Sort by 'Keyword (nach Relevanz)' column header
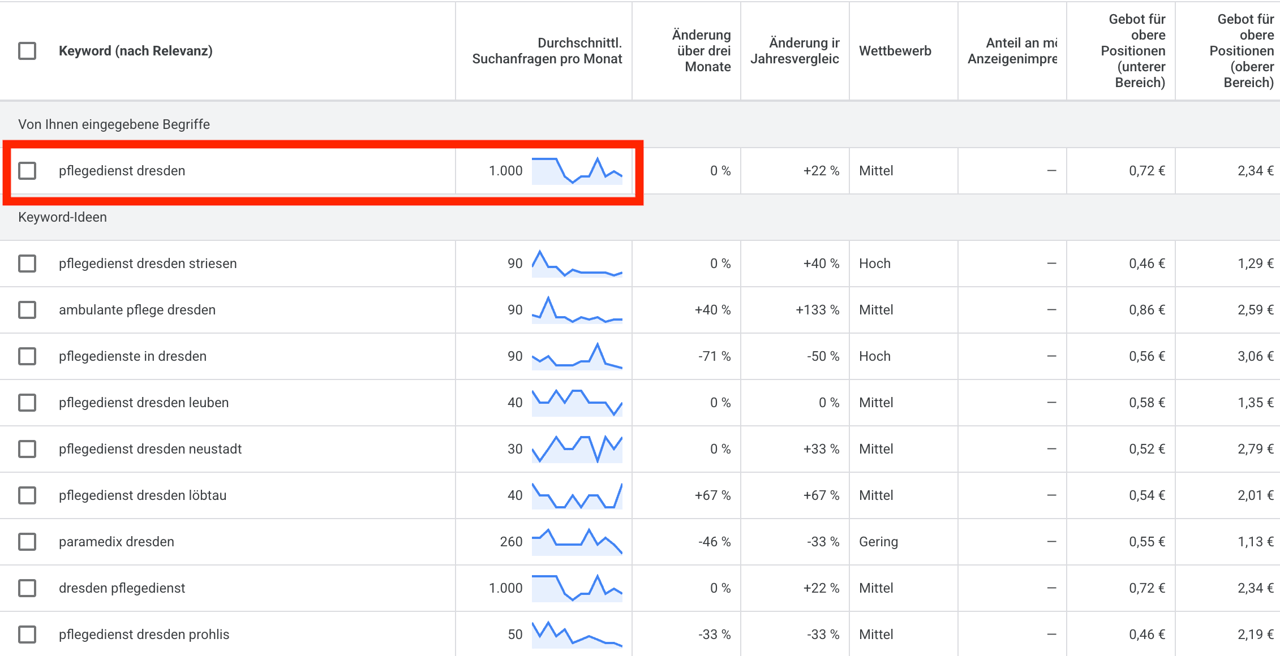Viewport: 1280px width, 656px height. [x=136, y=51]
